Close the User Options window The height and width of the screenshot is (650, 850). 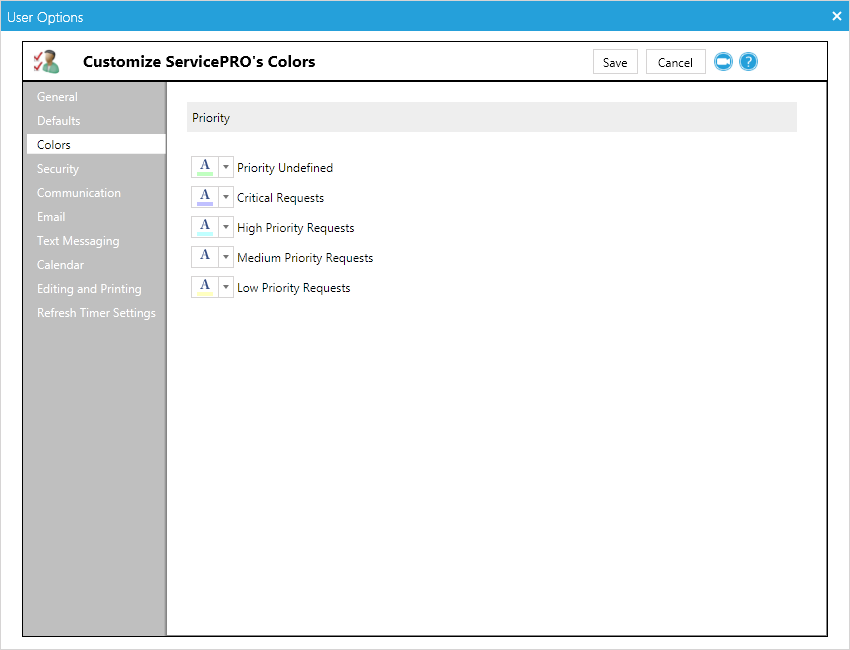coord(836,16)
